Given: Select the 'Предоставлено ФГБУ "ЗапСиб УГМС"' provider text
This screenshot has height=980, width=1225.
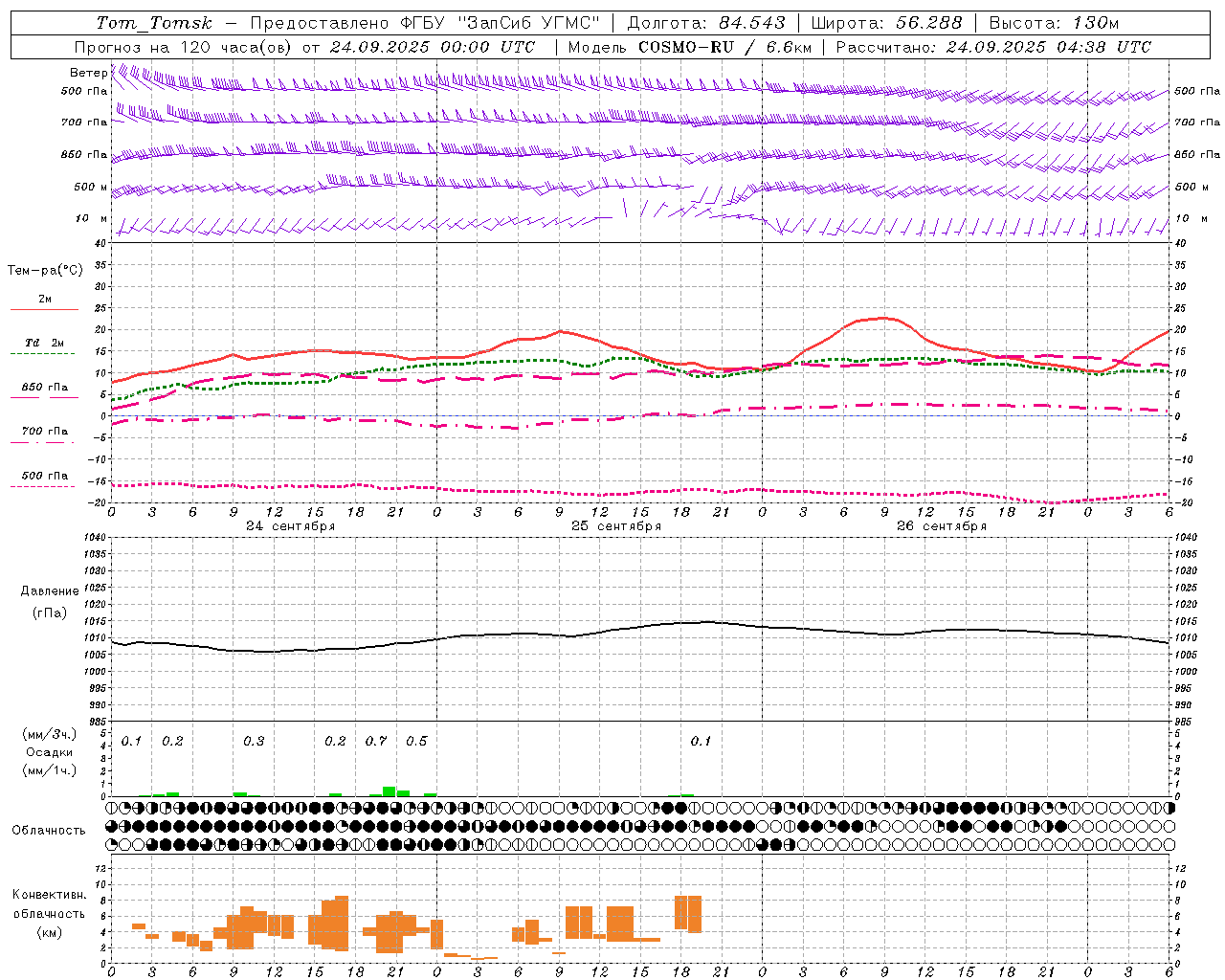Looking at the screenshot, I should 425,23.
